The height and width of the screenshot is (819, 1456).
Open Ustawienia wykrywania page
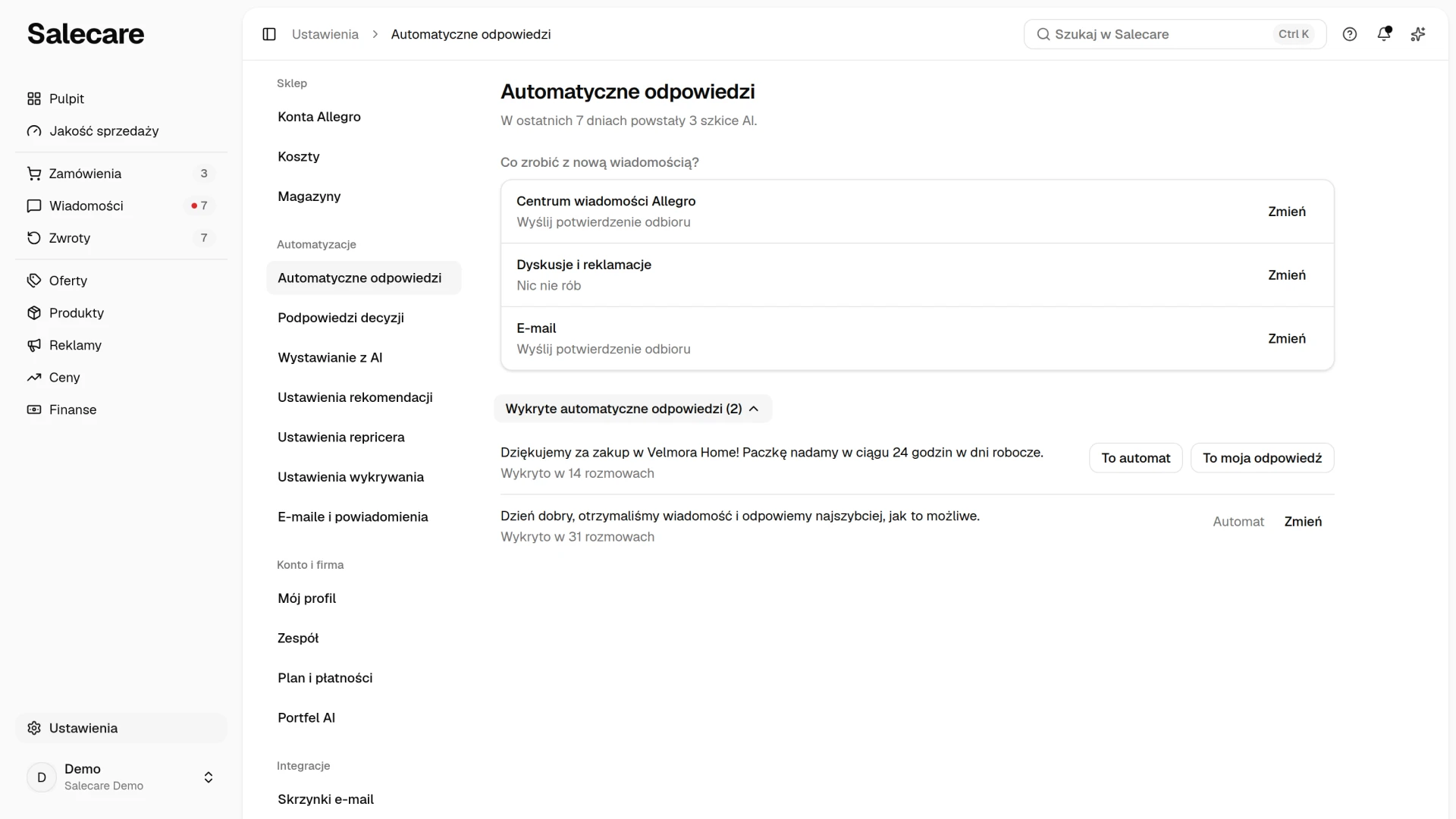(x=364, y=477)
